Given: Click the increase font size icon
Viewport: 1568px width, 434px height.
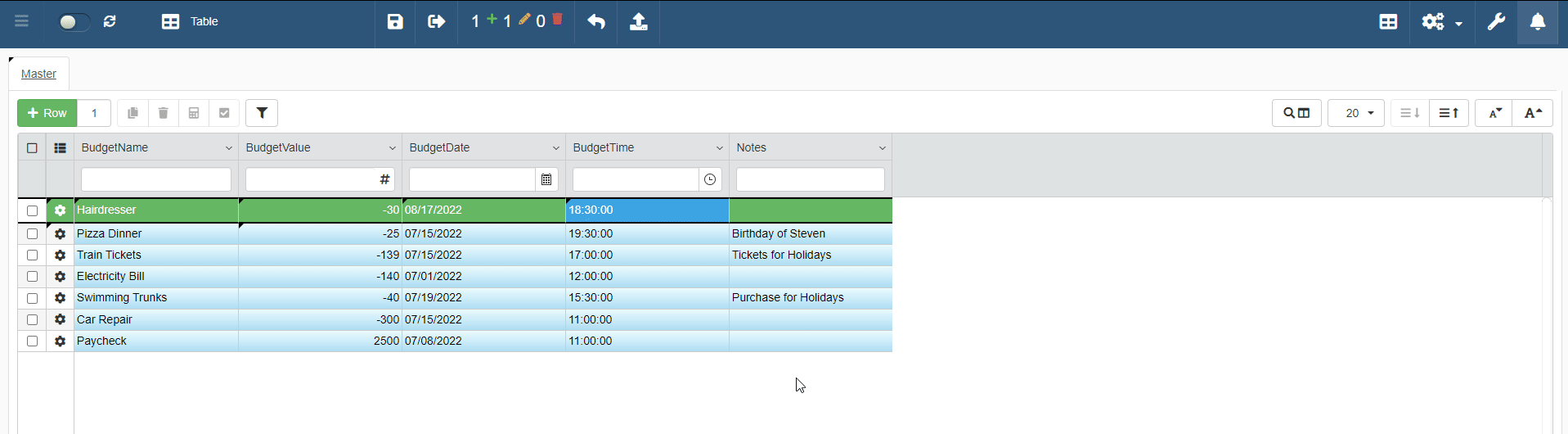Looking at the screenshot, I should click(x=1533, y=113).
